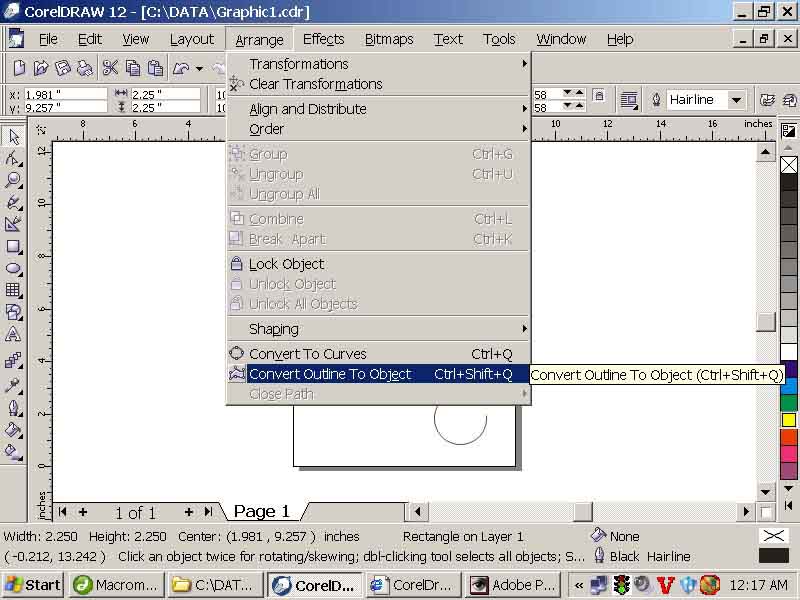Expand the Transformations submenu

[379, 64]
